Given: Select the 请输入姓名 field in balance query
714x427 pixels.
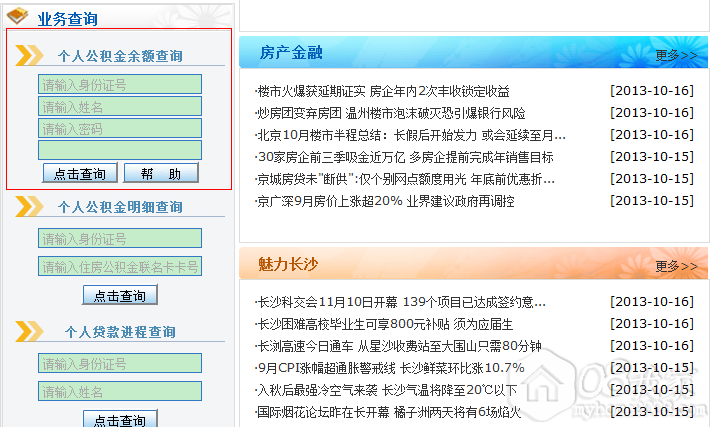Looking at the screenshot, I should (x=120, y=106).
